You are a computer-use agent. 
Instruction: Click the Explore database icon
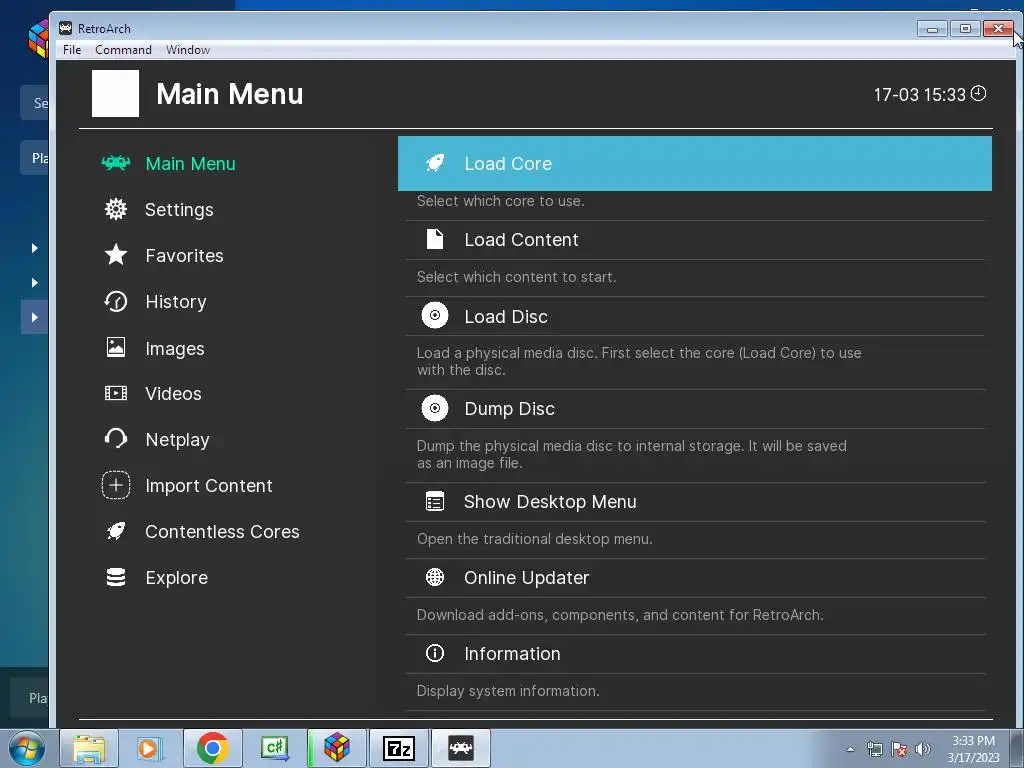tap(116, 577)
